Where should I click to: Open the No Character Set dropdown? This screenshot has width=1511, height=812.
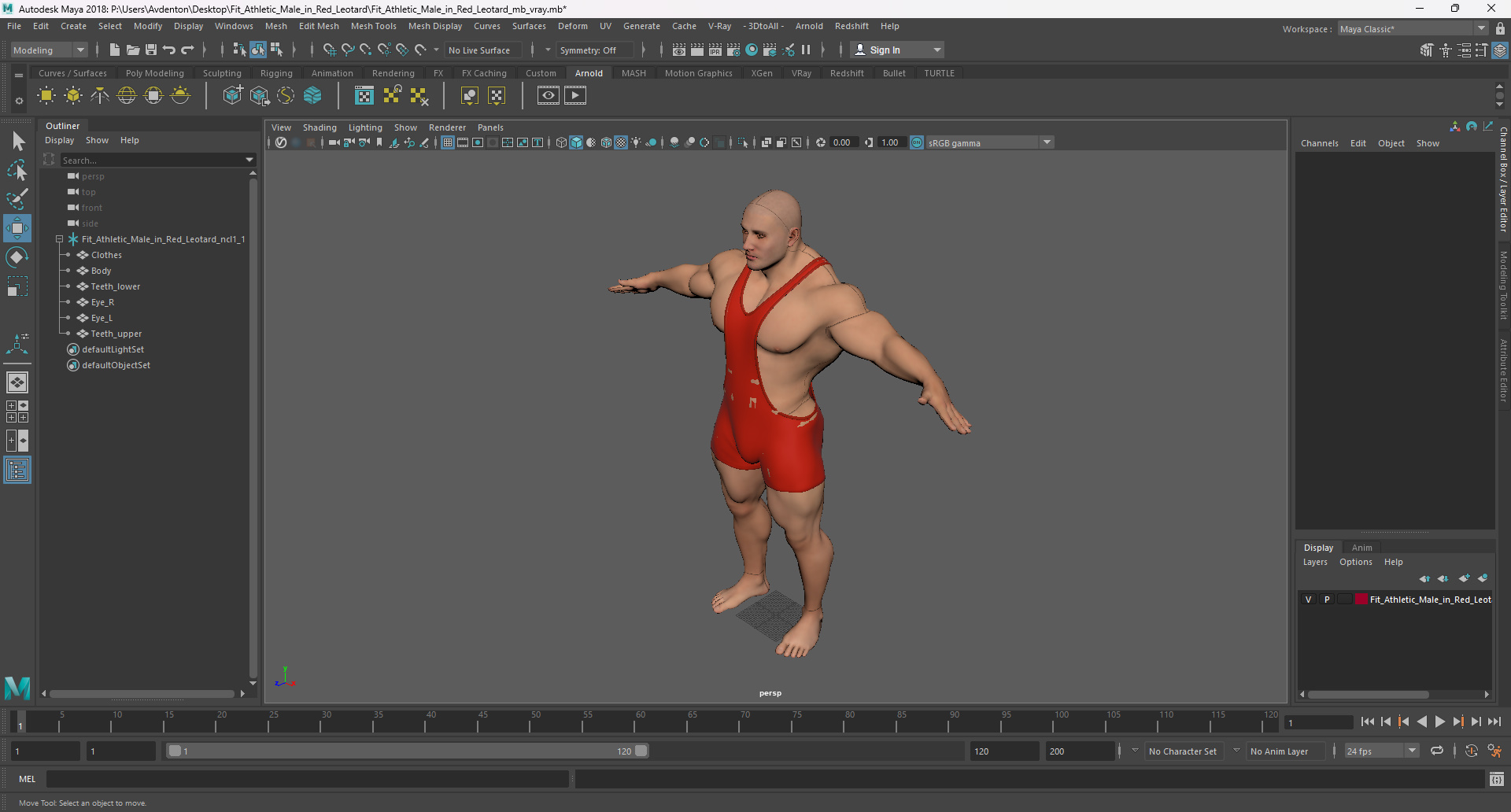(1135, 751)
